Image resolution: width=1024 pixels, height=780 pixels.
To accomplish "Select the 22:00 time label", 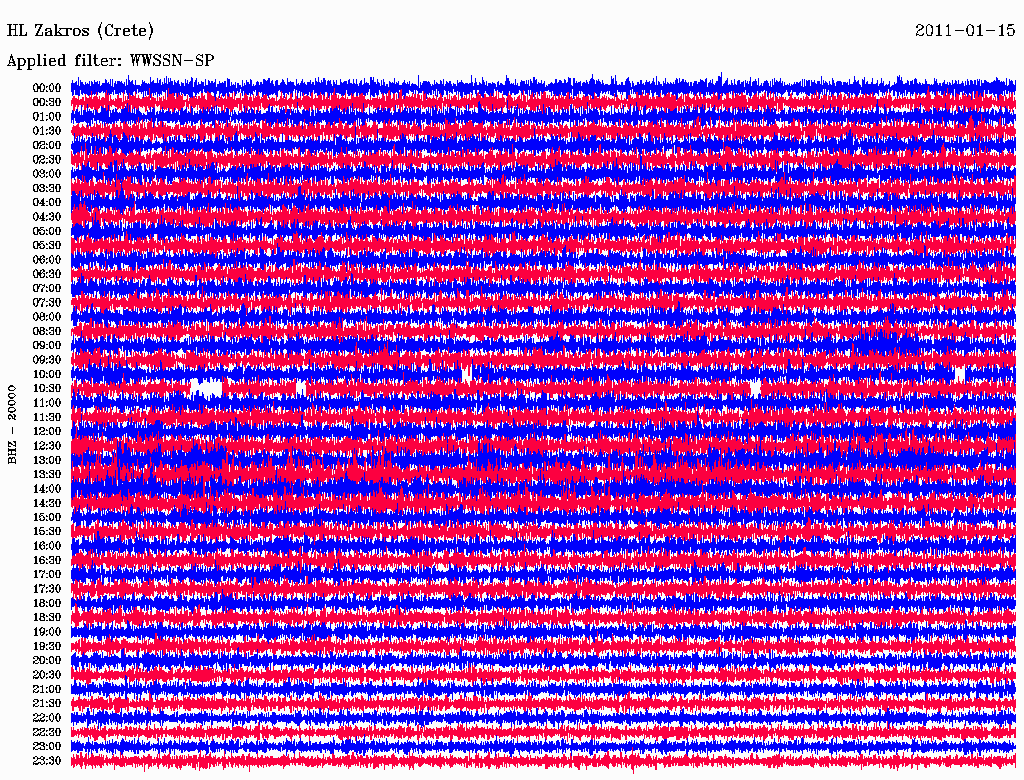I will pos(47,717).
